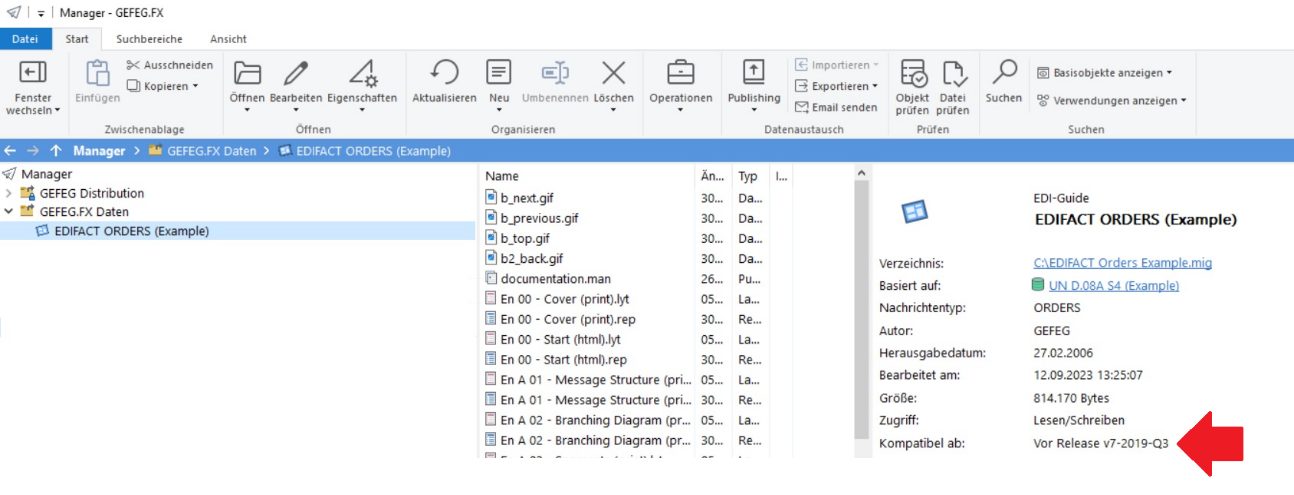Click the Öffnen folder icon
This screenshot has height=495, width=1294.
click(x=247, y=73)
